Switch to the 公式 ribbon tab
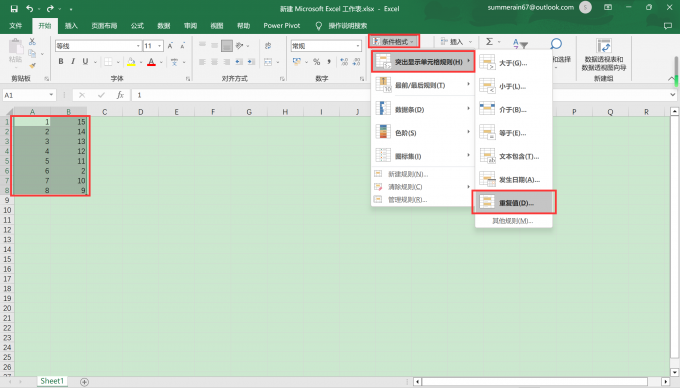Screen dimensions: 680x388 tap(137, 26)
